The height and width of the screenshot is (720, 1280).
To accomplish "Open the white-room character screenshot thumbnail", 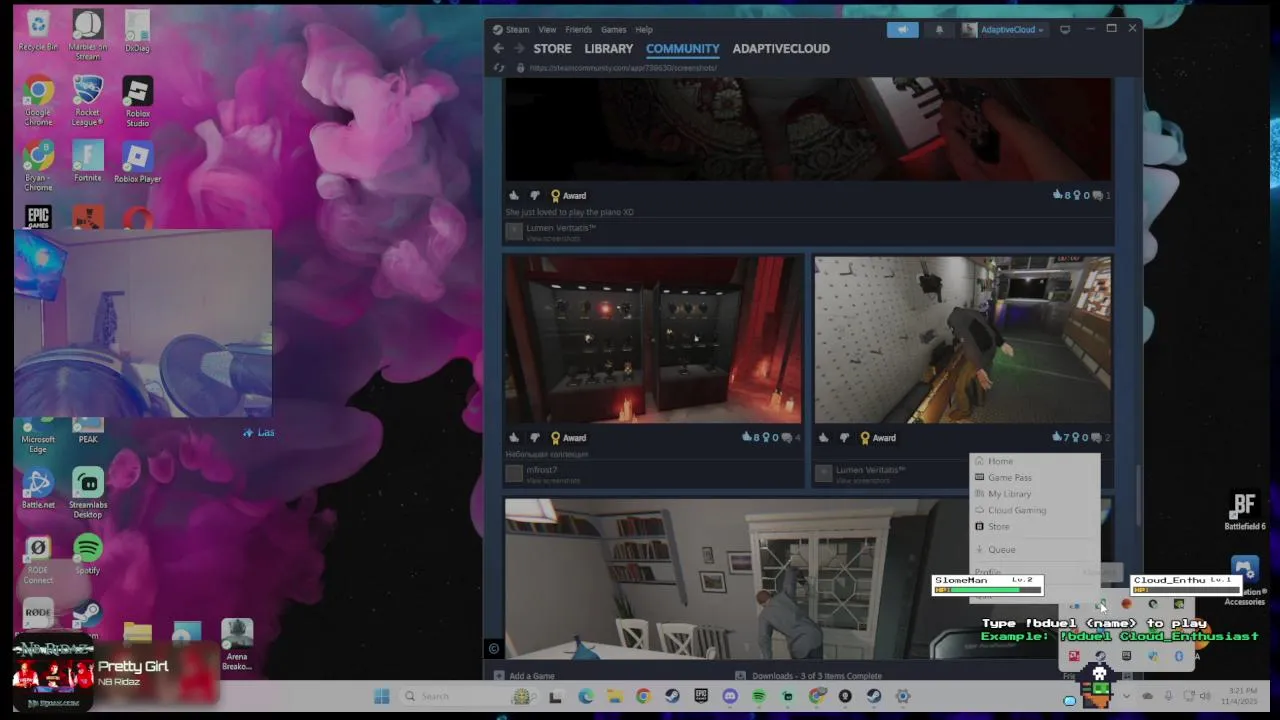I will (962, 340).
